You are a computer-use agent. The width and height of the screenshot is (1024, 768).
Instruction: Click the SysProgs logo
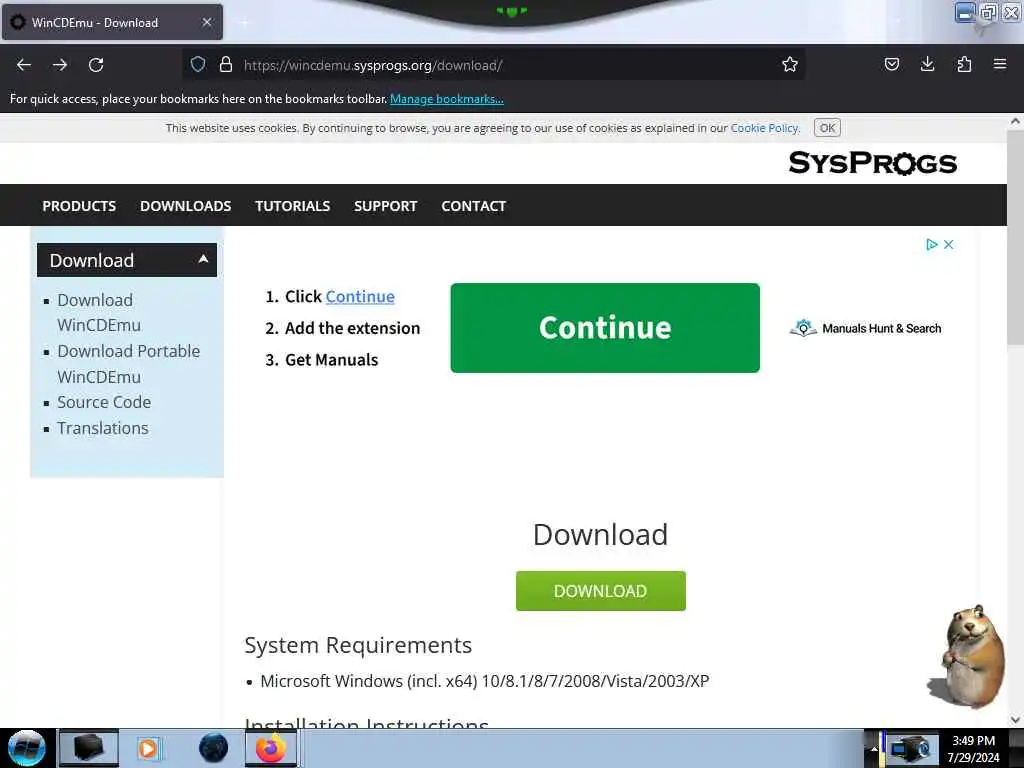pos(872,163)
